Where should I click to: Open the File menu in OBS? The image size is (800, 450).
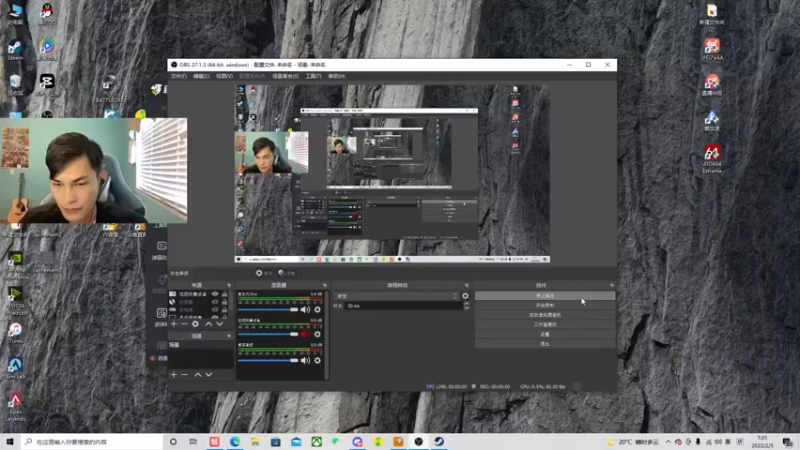pyautogui.click(x=178, y=76)
